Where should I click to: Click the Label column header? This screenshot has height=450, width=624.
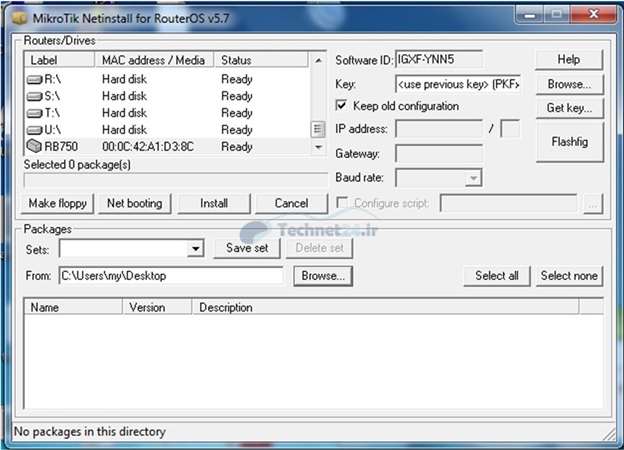coord(59,60)
